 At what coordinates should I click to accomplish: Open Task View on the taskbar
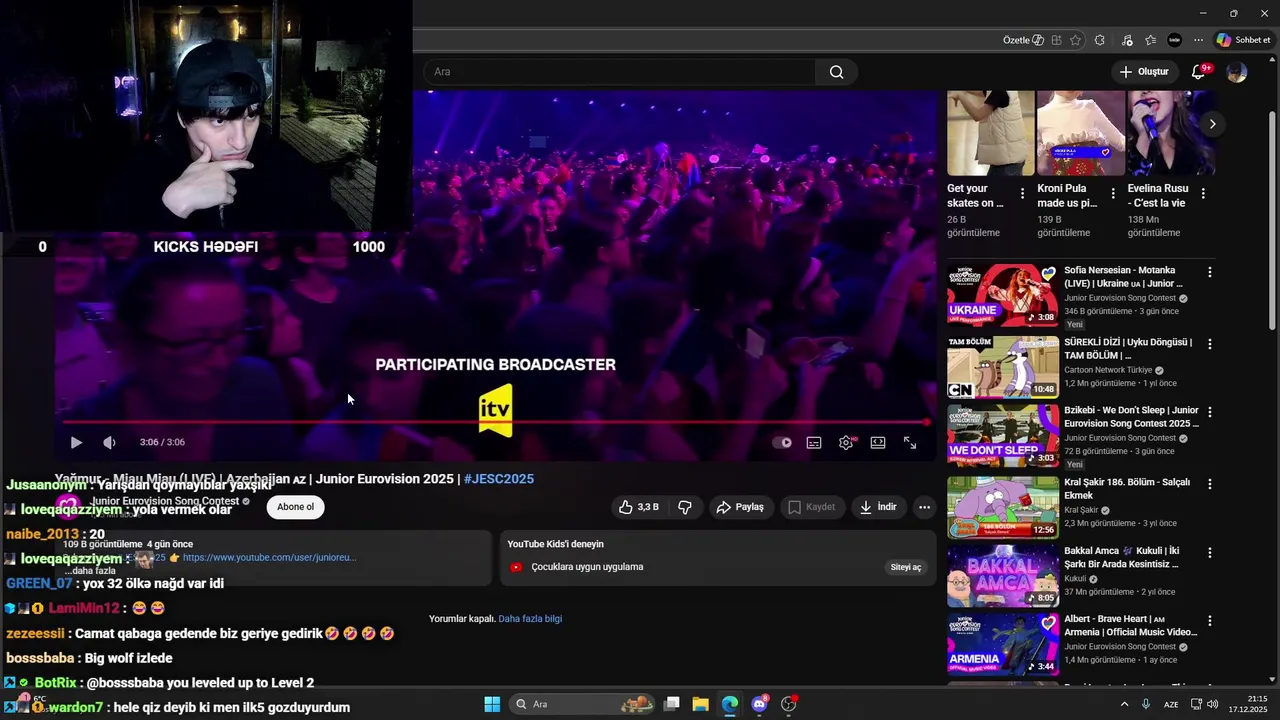pos(672,704)
